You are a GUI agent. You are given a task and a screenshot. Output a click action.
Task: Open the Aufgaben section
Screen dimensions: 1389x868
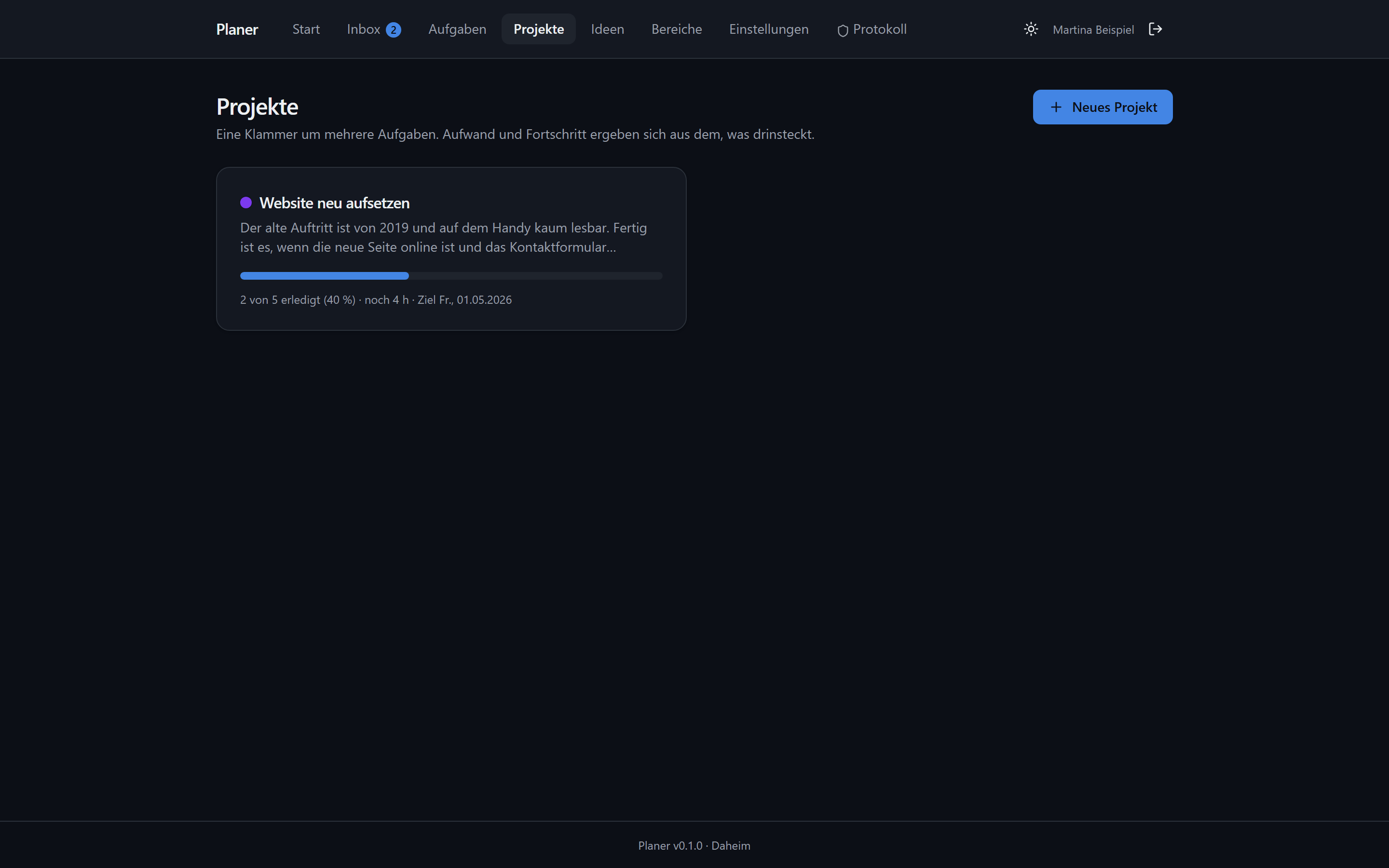coord(457,29)
